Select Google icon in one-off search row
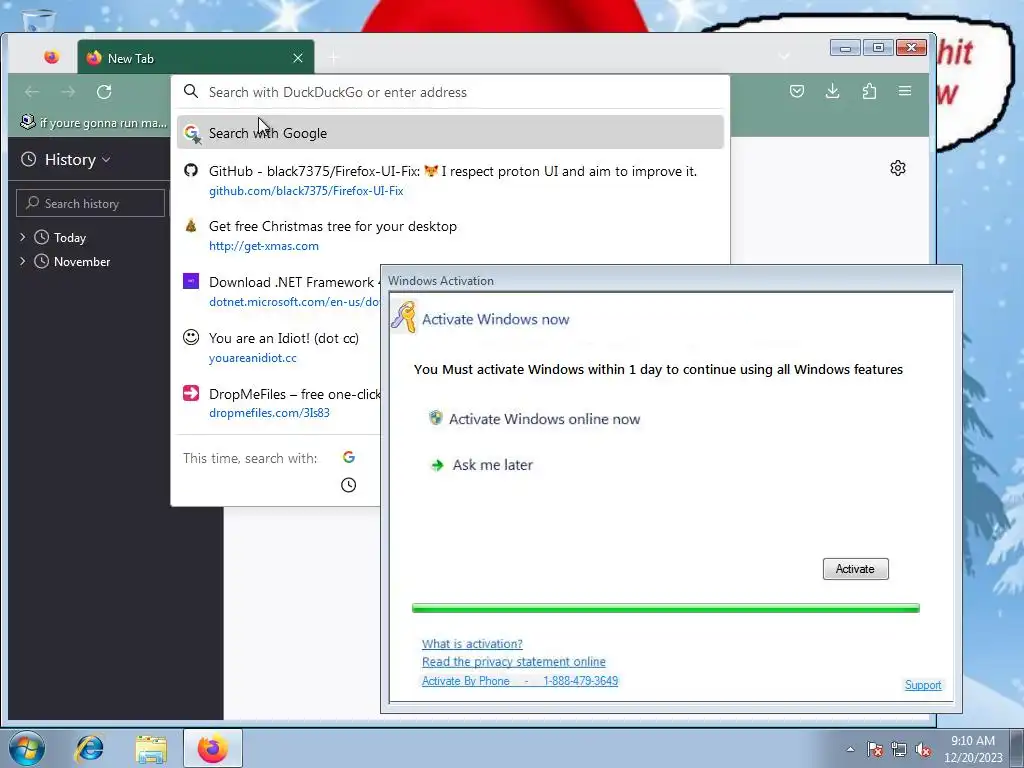This screenshot has height=768, width=1024. tap(349, 457)
